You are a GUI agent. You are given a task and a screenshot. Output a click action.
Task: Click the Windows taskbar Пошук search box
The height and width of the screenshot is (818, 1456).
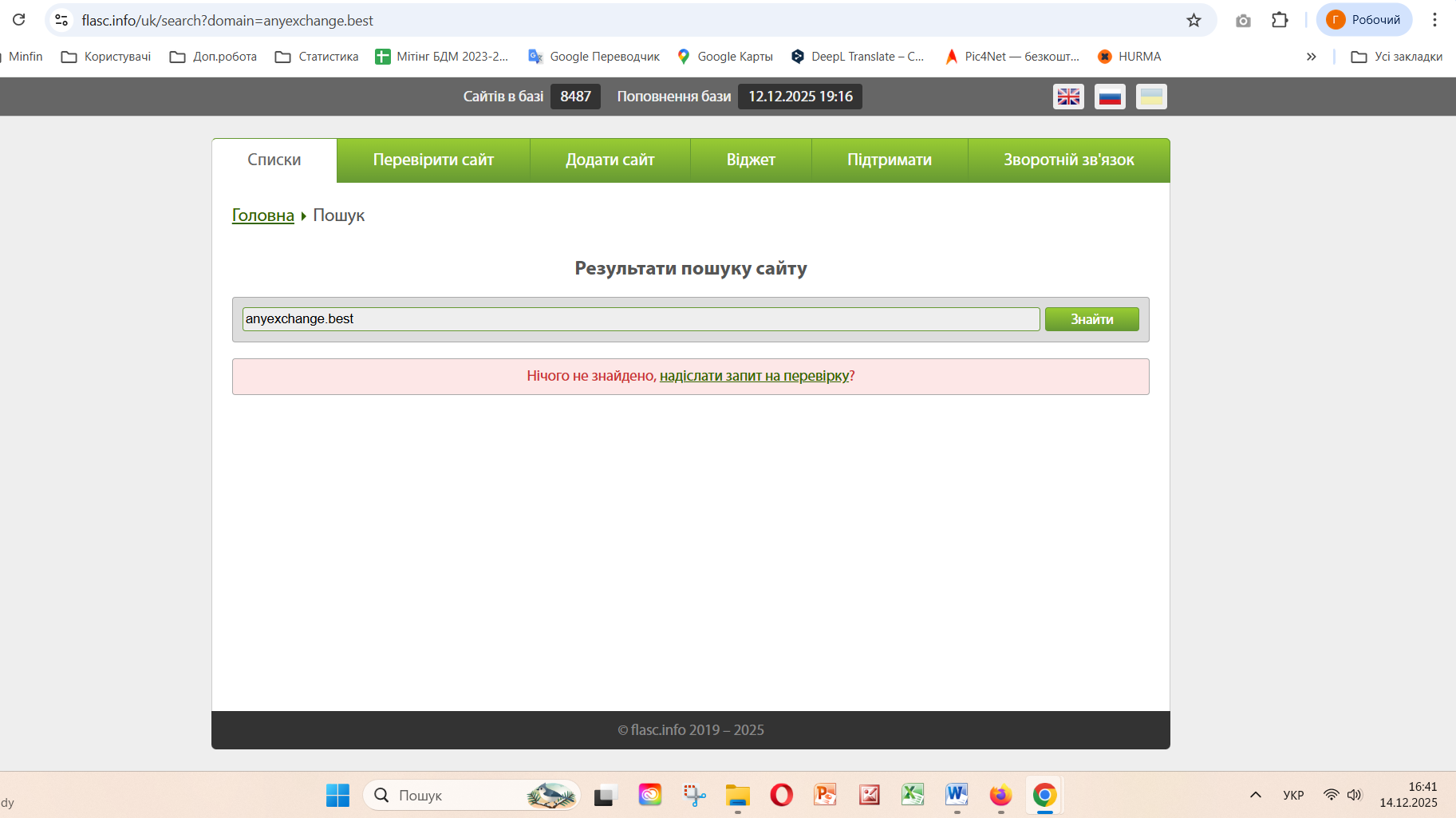[472, 795]
